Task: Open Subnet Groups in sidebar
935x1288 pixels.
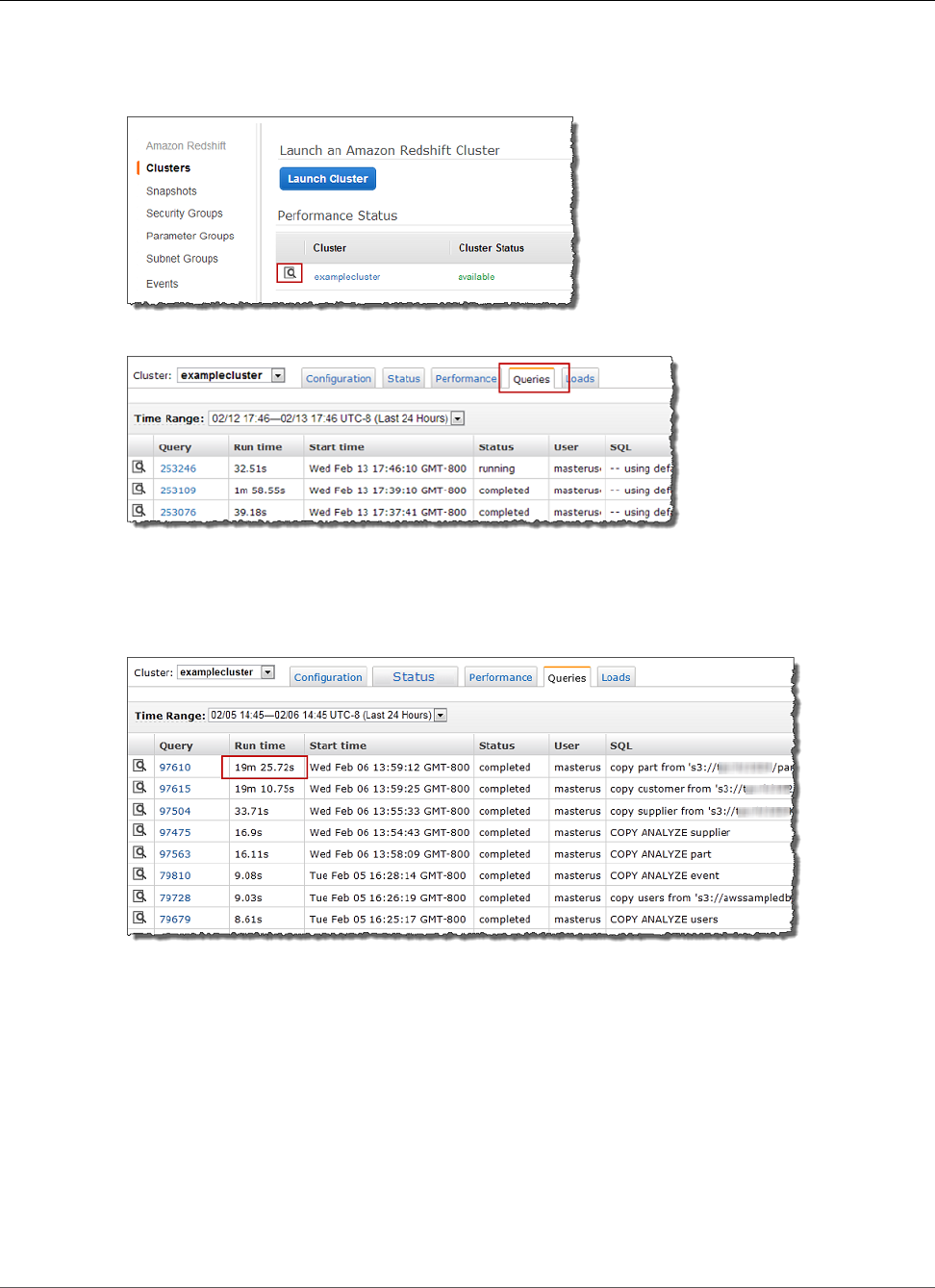Action: (x=182, y=259)
